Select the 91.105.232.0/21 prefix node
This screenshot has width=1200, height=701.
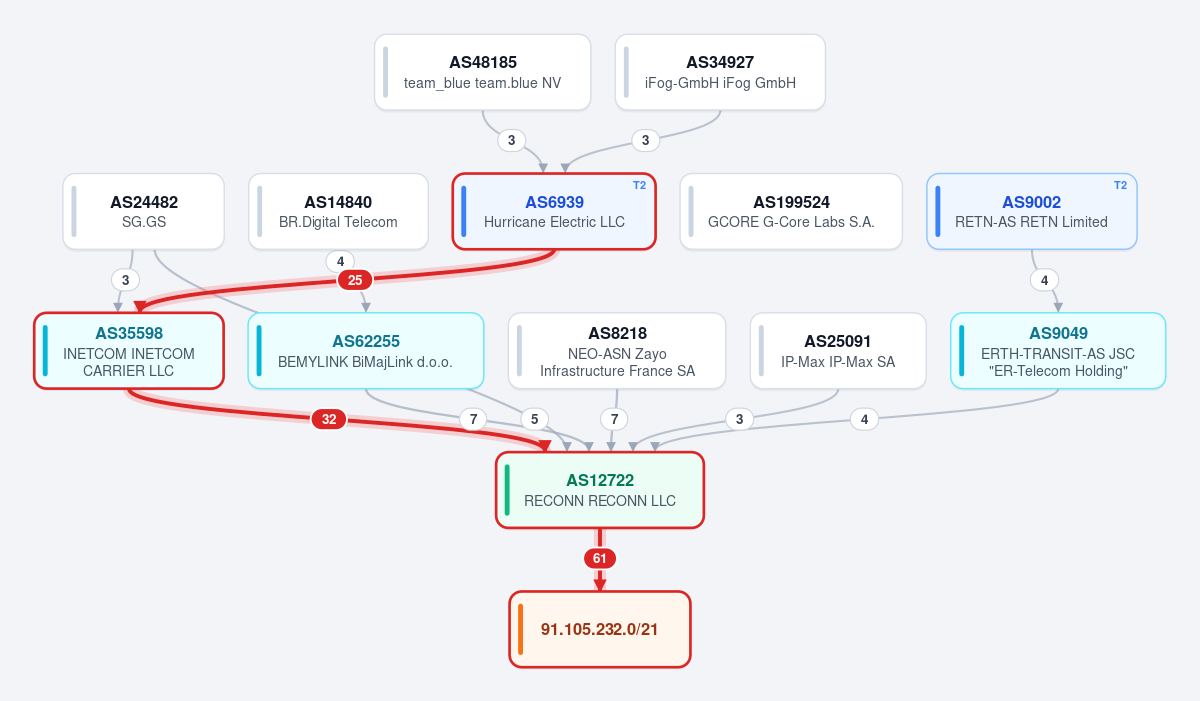600,629
